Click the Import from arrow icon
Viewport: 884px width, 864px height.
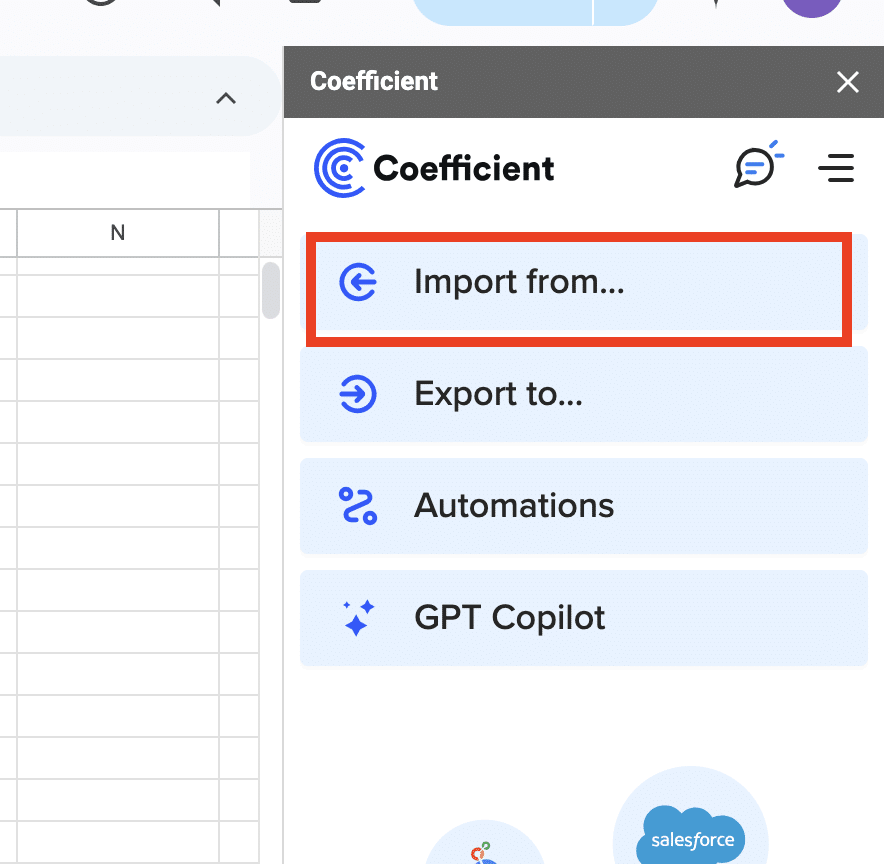pos(357,283)
